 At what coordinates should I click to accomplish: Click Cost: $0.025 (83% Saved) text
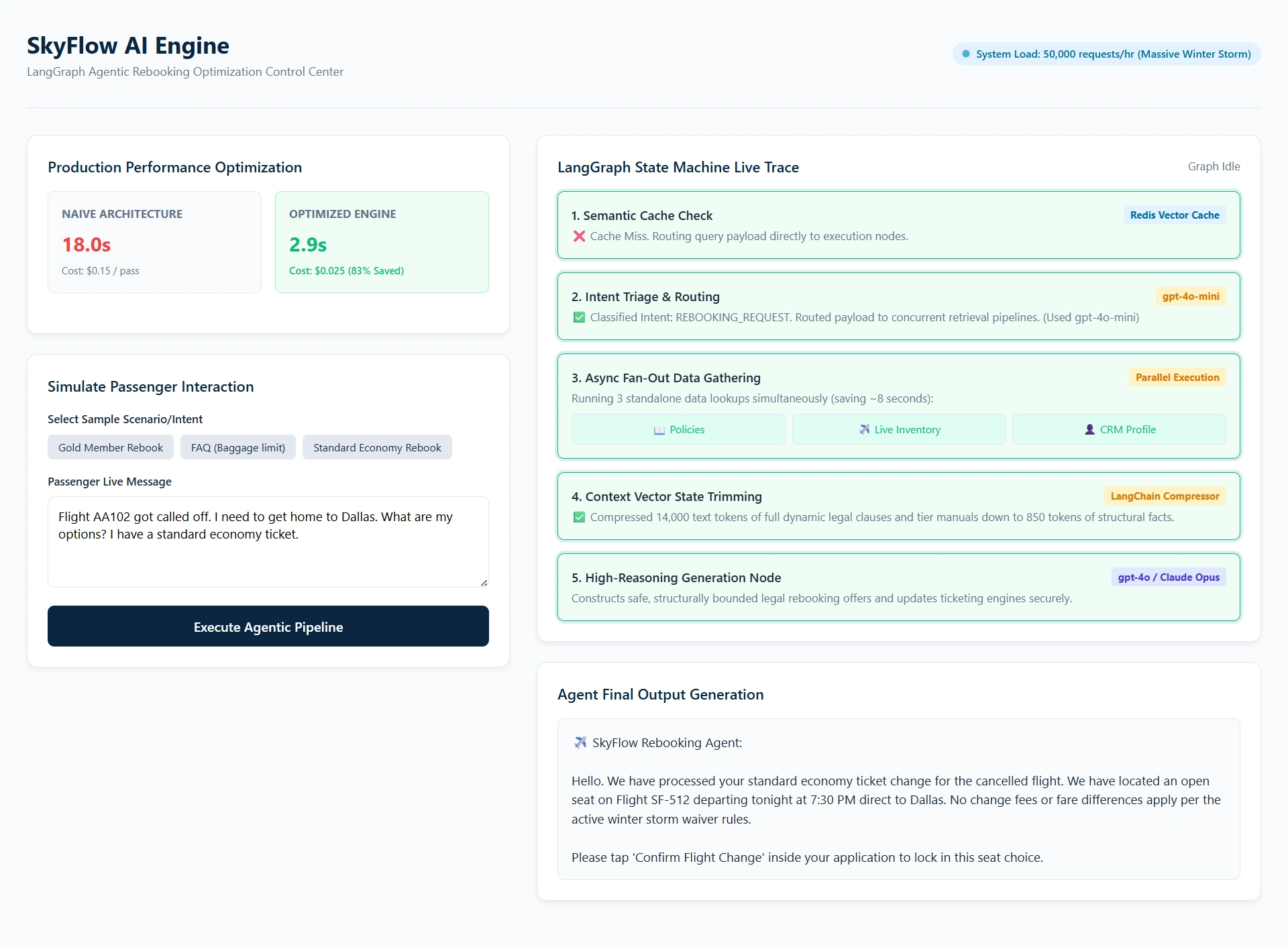click(346, 271)
